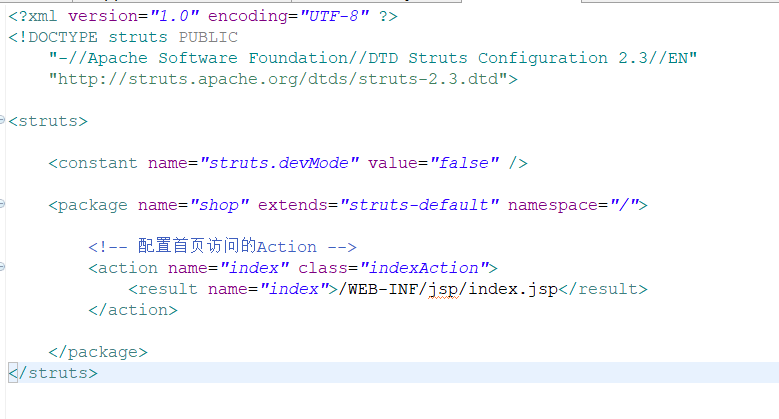Click the Chinese comment 配置首页访问的Action
This screenshot has height=419, width=779.
[x=227, y=246]
